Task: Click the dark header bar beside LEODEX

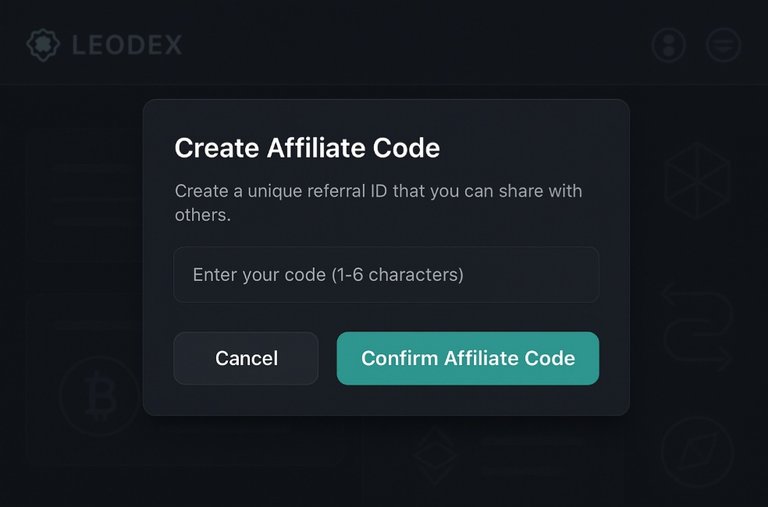Action: (x=416, y=44)
